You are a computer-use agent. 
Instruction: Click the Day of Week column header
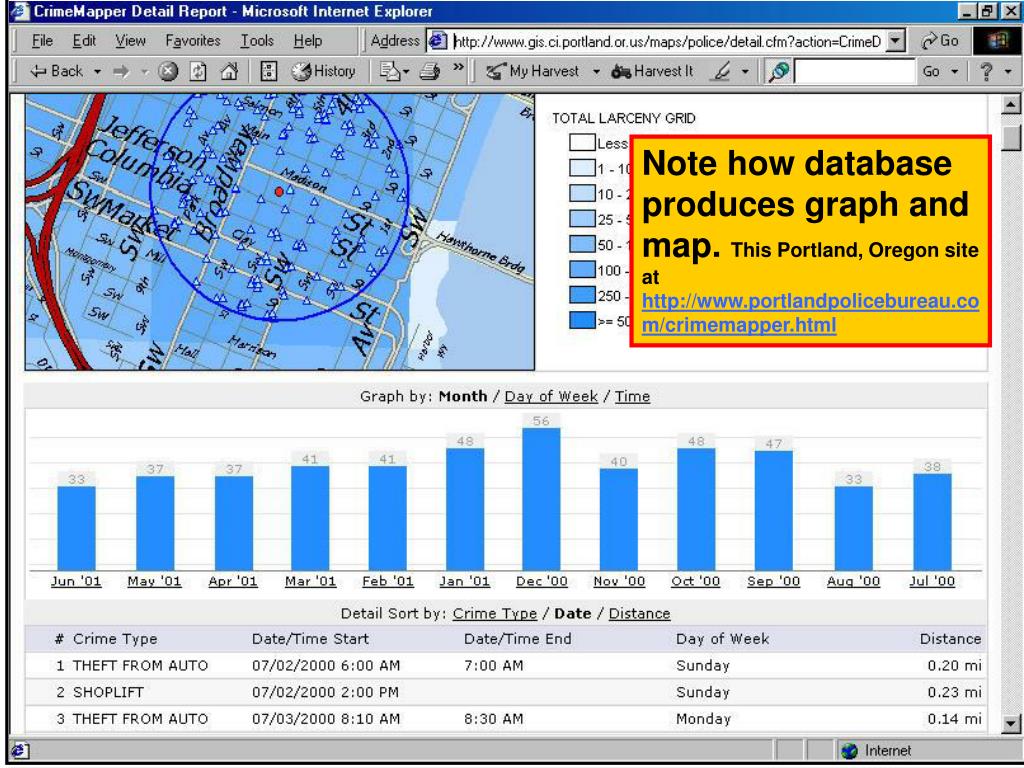pos(722,639)
